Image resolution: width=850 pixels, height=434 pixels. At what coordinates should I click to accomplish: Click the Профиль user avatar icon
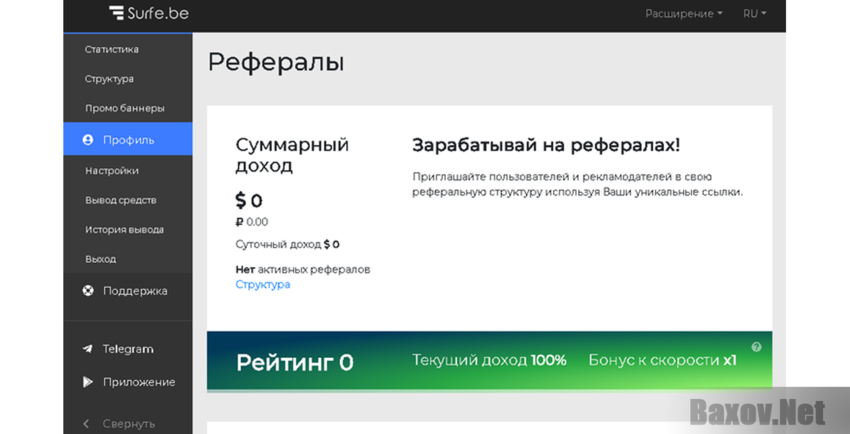pos(87,140)
